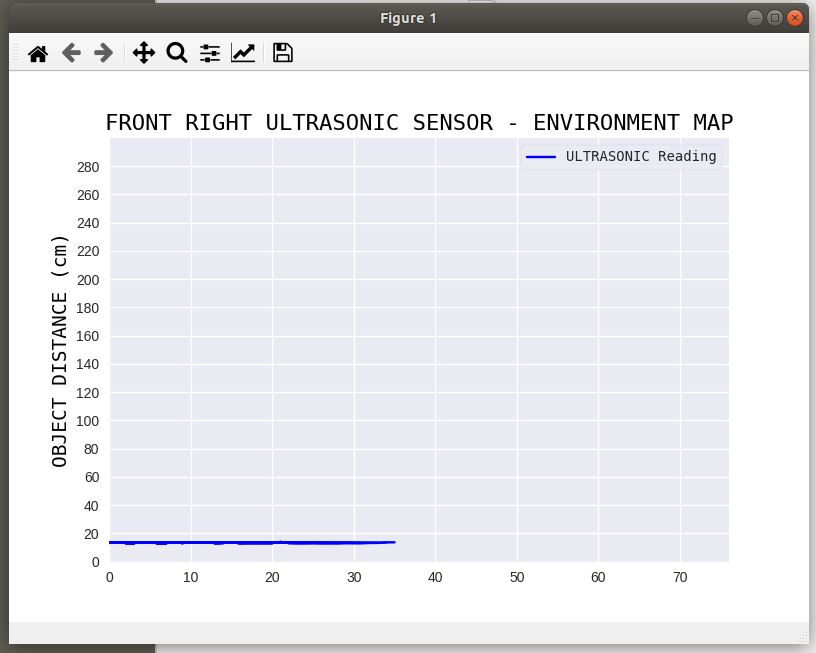
Task: Click the y-axis tick label 60
Action: [92, 478]
